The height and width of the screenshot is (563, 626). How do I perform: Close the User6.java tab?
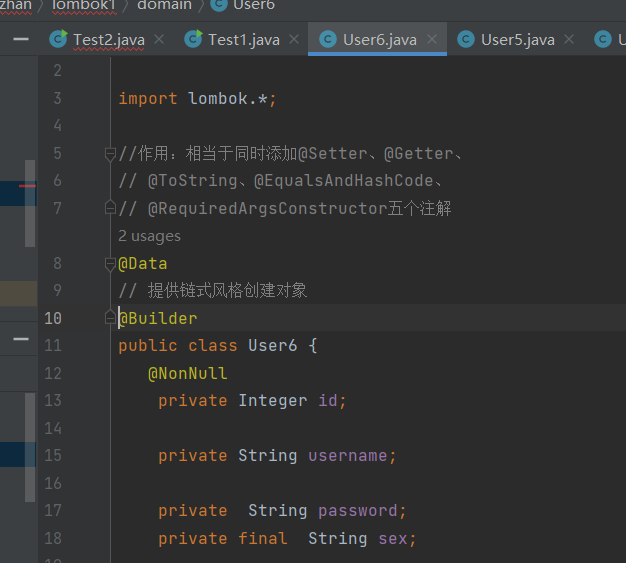point(432,39)
